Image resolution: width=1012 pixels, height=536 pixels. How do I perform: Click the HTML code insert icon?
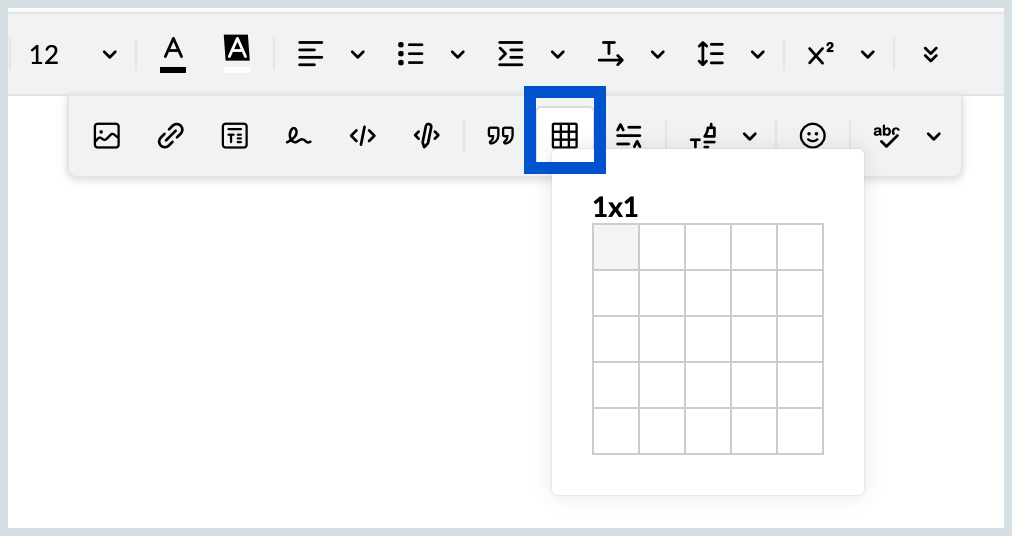pos(362,136)
